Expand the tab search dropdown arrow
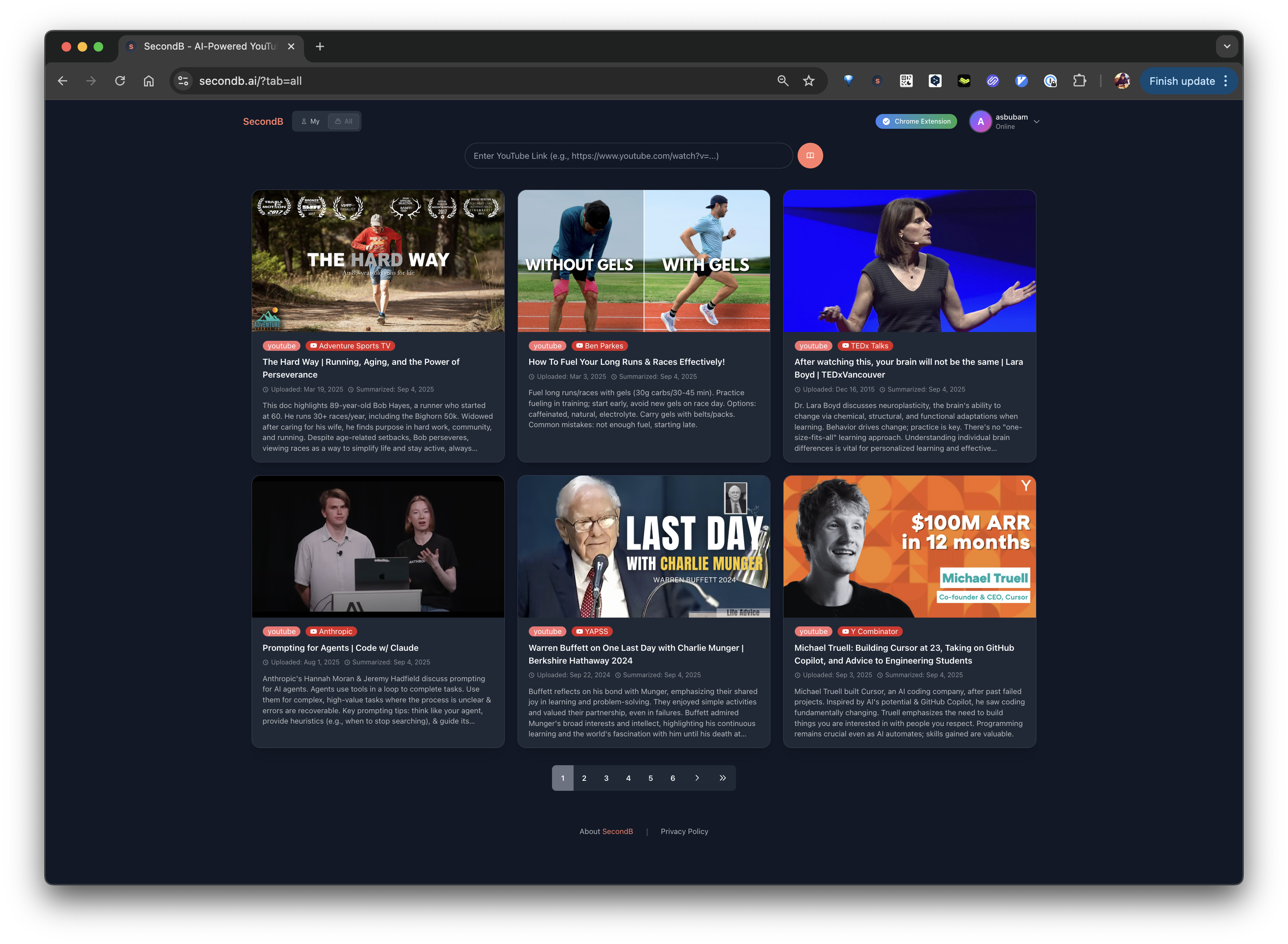The image size is (1288, 944). 1227,46
